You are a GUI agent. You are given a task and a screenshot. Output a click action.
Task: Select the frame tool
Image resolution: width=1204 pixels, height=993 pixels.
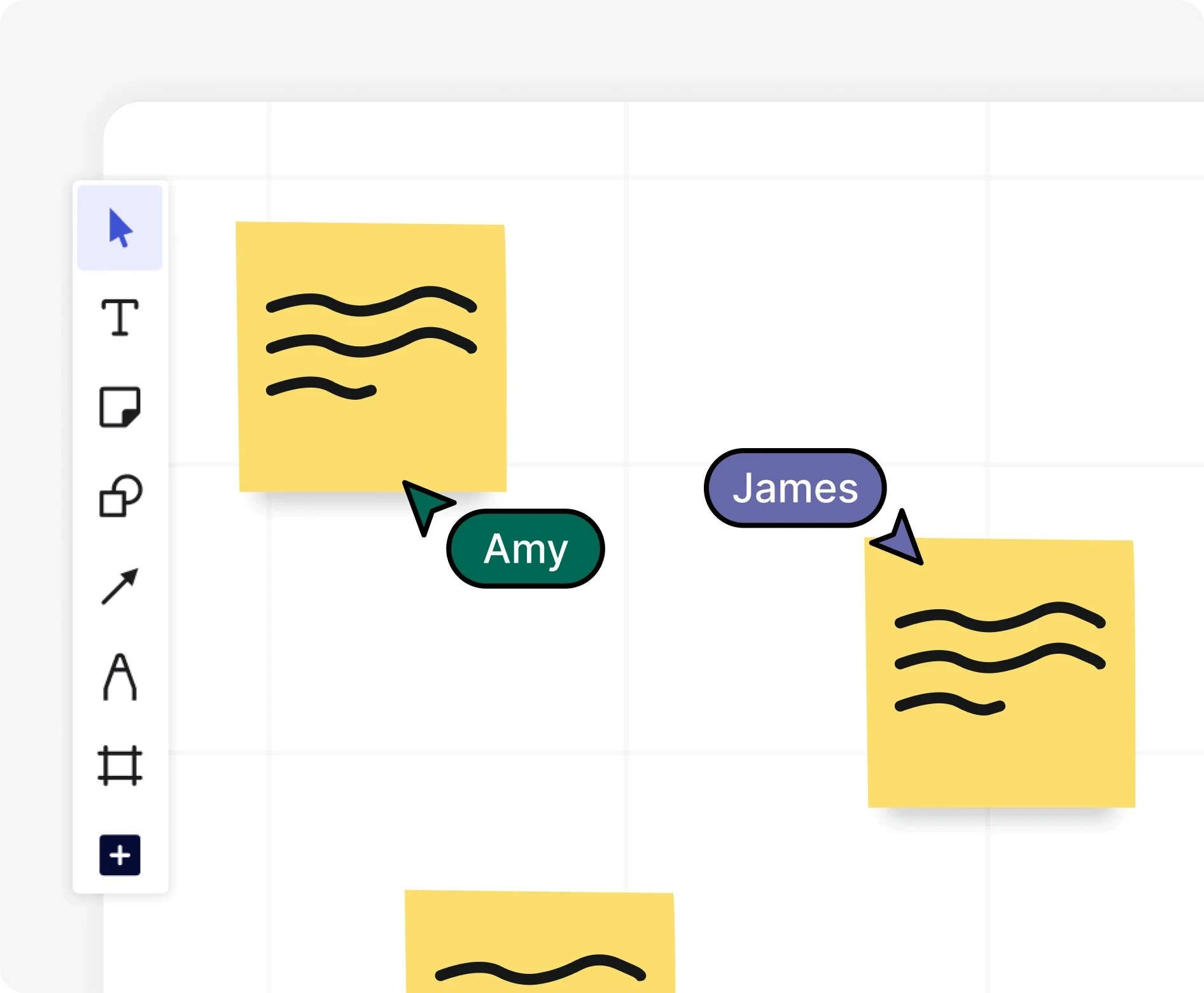point(120,766)
